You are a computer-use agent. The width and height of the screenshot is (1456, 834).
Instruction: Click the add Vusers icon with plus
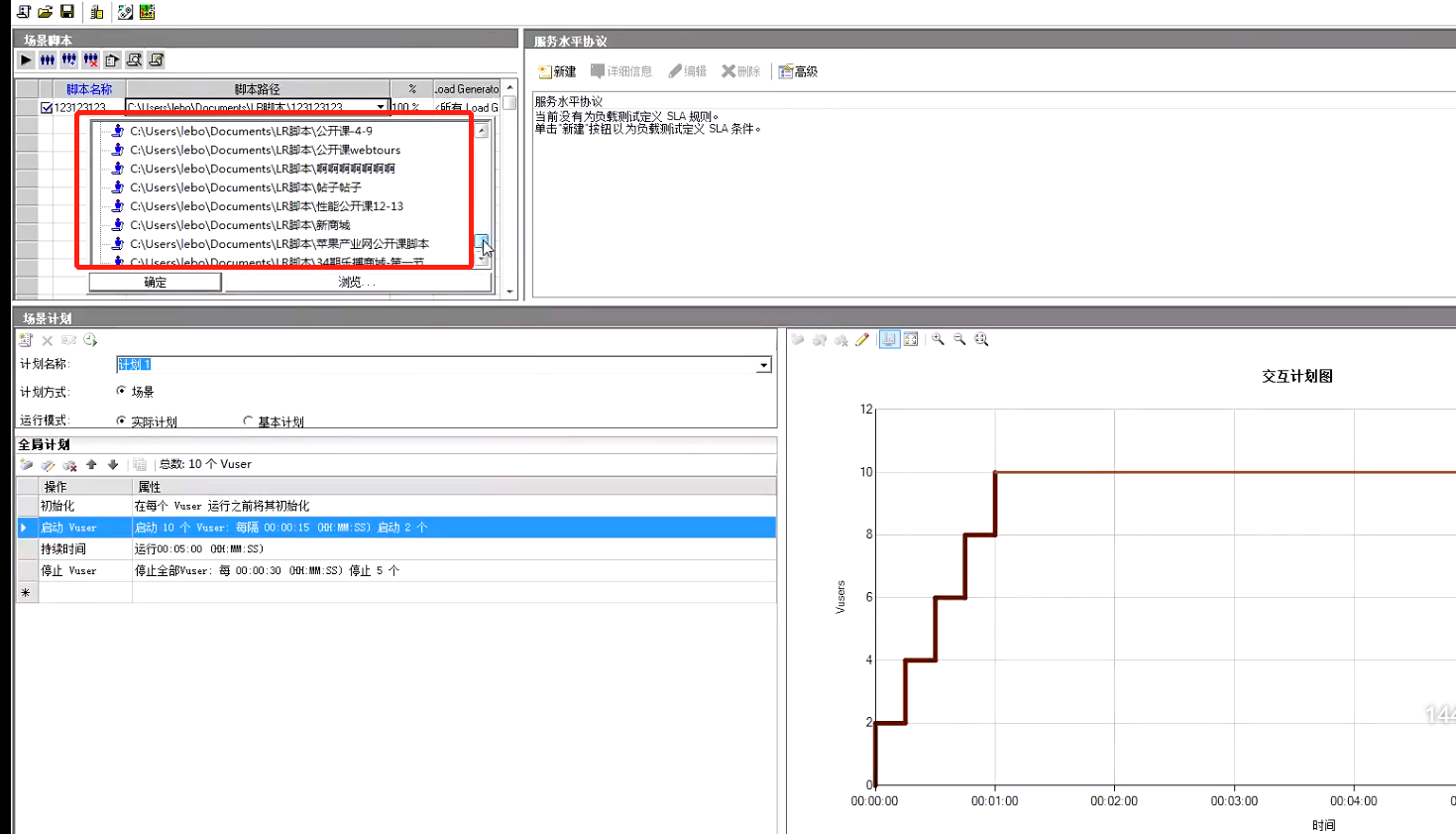tap(69, 60)
